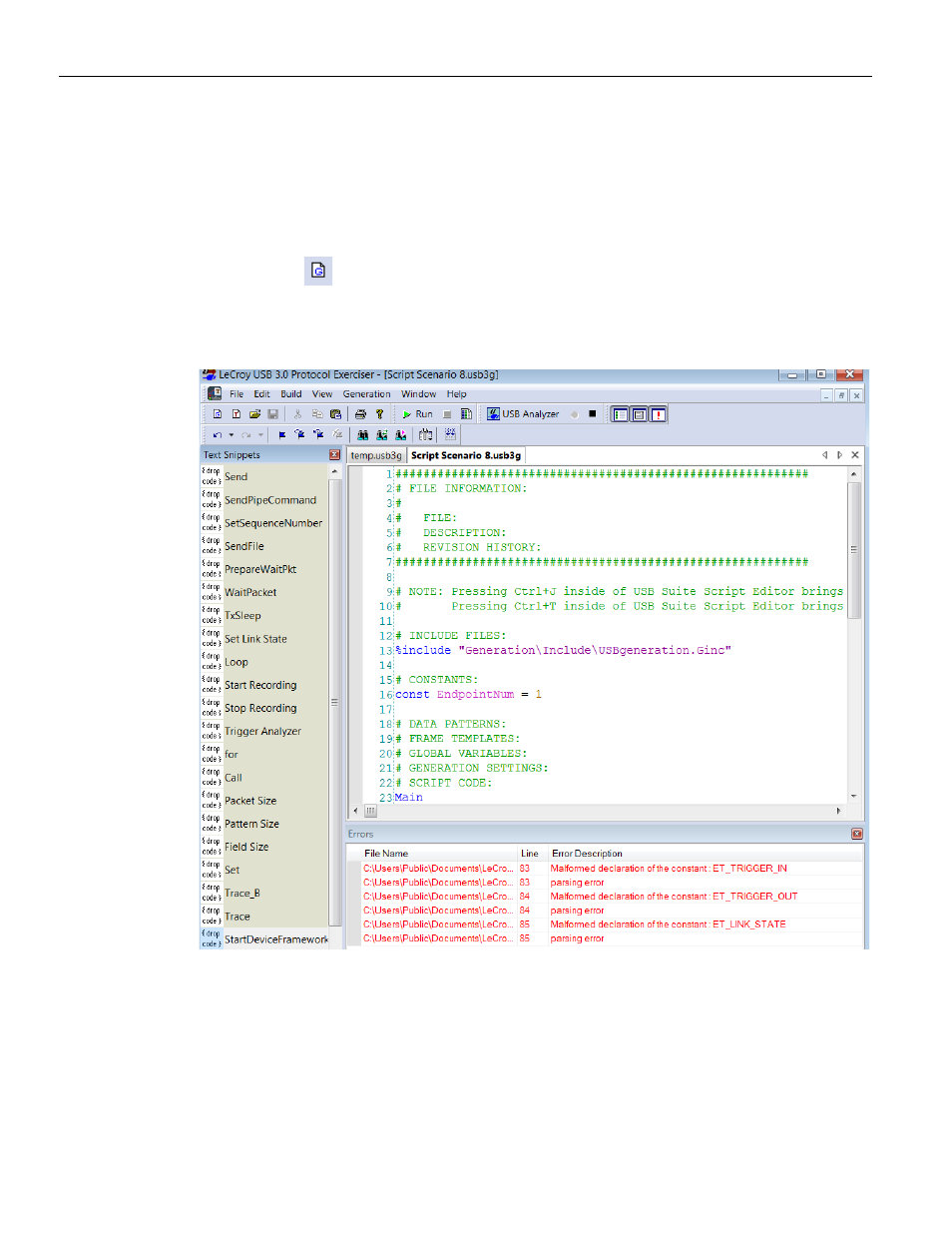
Task: Click the drop code icon beside Call
Action: (x=211, y=777)
